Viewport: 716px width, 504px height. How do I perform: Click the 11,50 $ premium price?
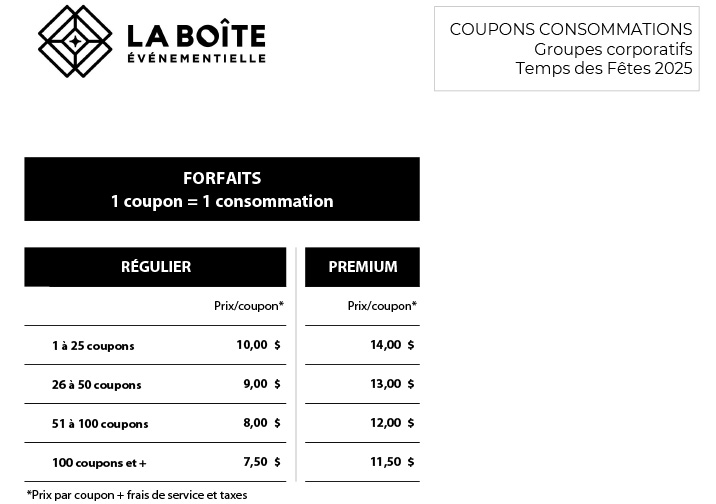391,462
